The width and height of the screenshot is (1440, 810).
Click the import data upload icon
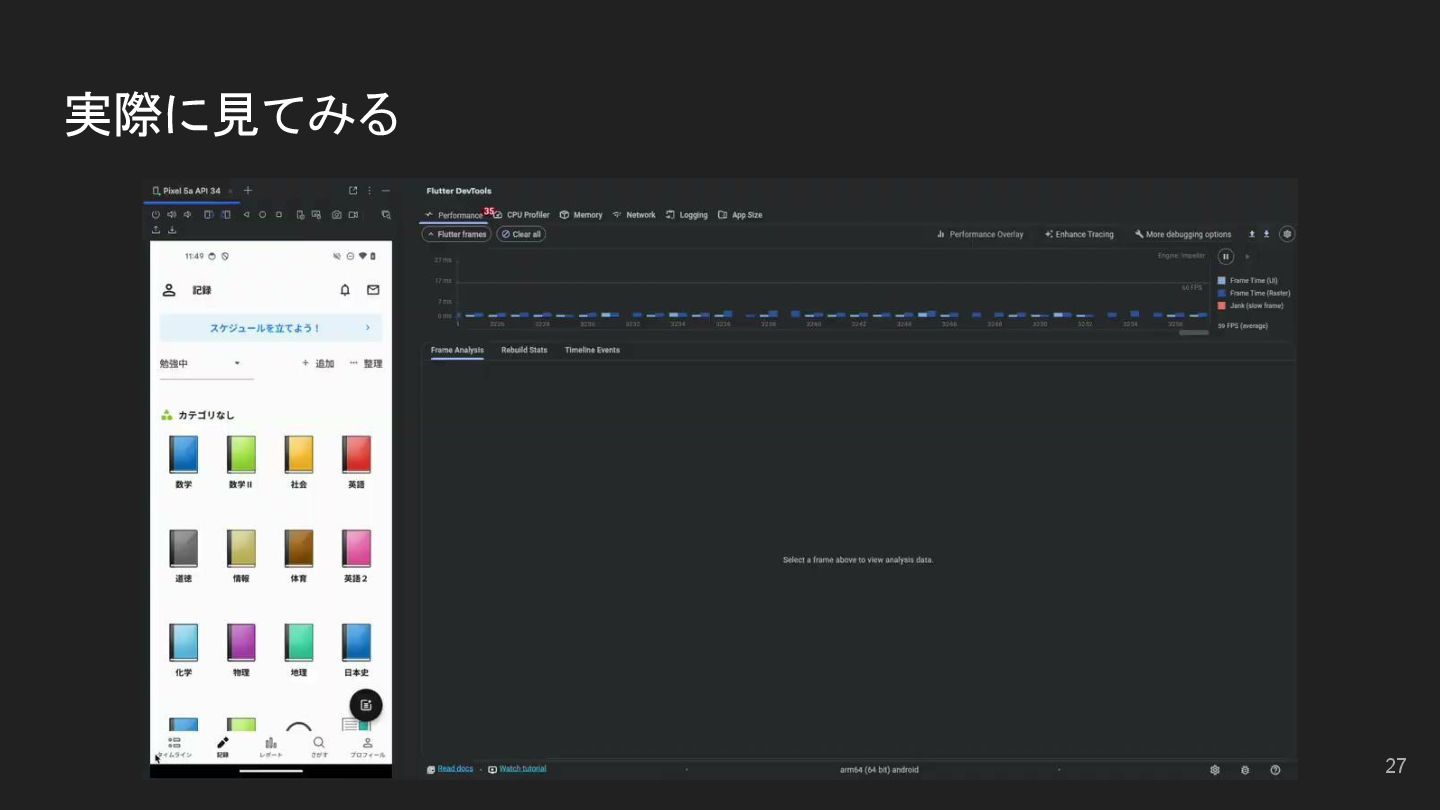[1252, 234]
